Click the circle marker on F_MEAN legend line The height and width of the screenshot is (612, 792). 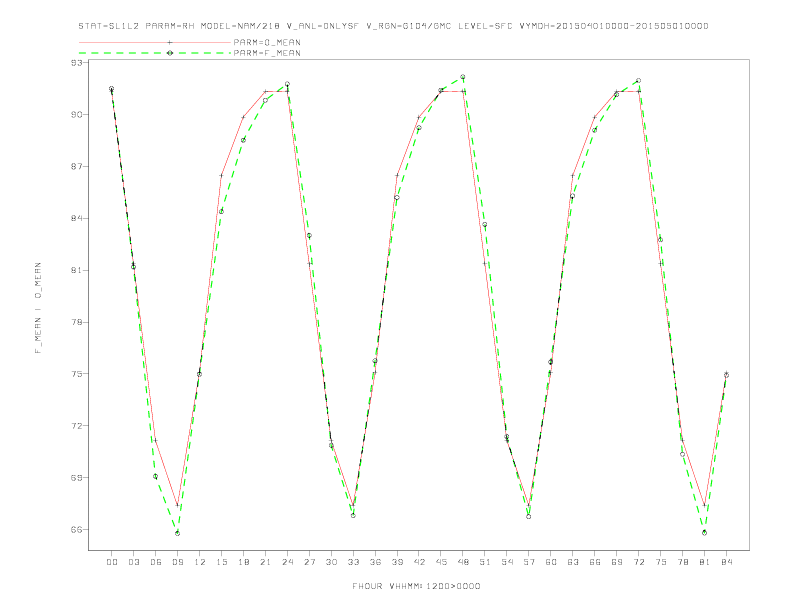(x=170, y=53)
